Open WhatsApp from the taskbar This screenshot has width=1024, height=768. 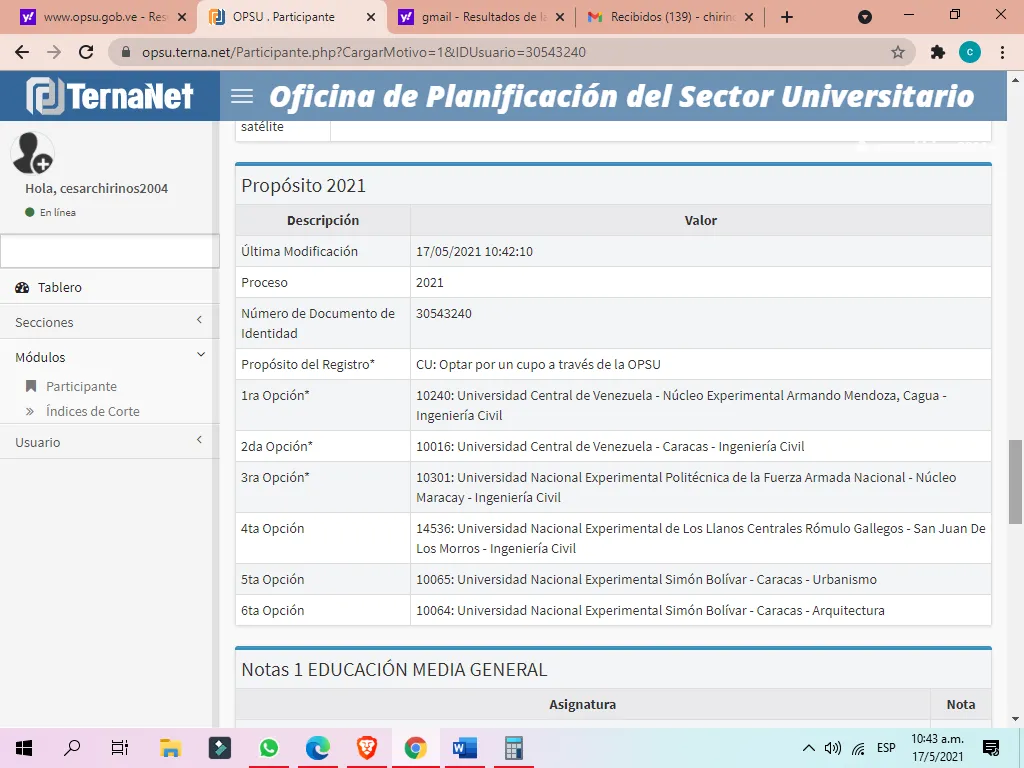click(268, 748)
